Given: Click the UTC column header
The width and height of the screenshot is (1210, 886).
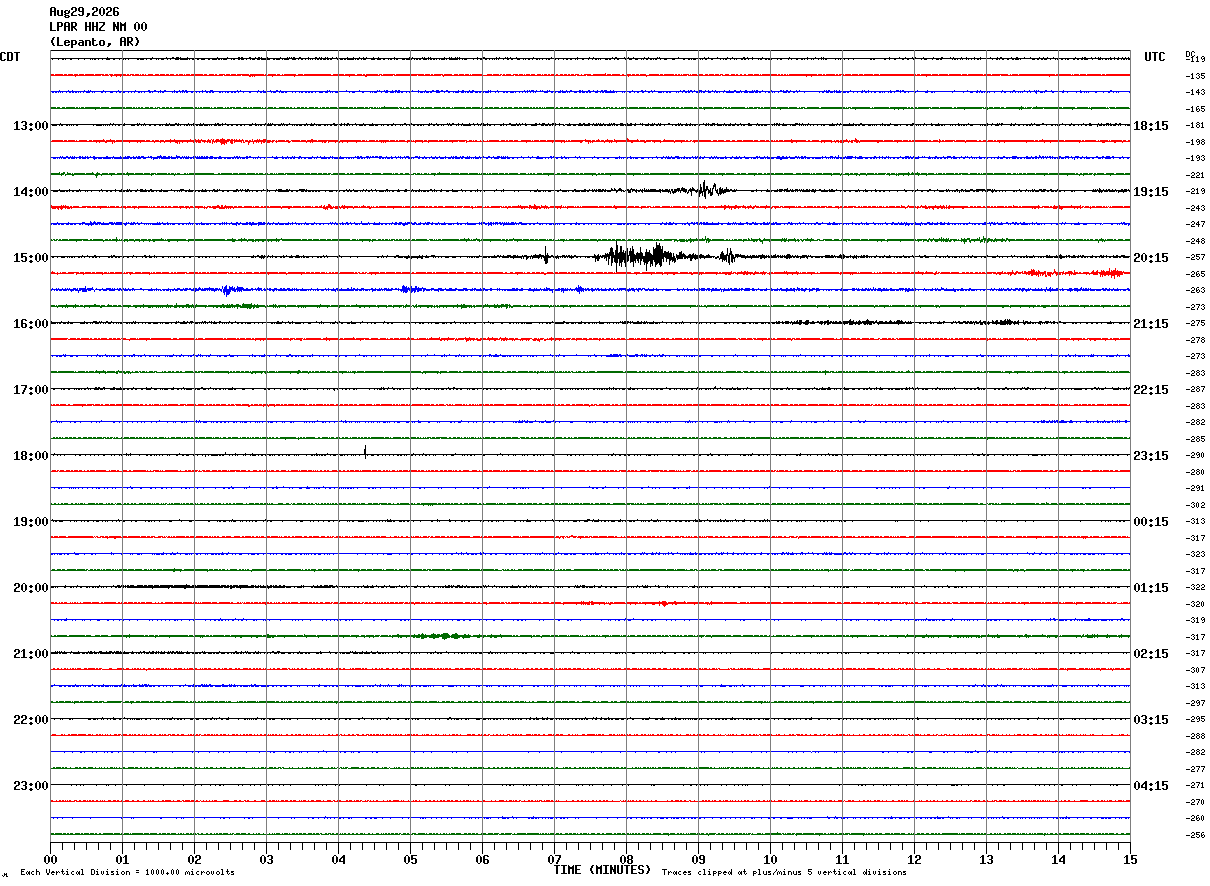Looking at the screenshot, I should click(x=1155, y=57).
